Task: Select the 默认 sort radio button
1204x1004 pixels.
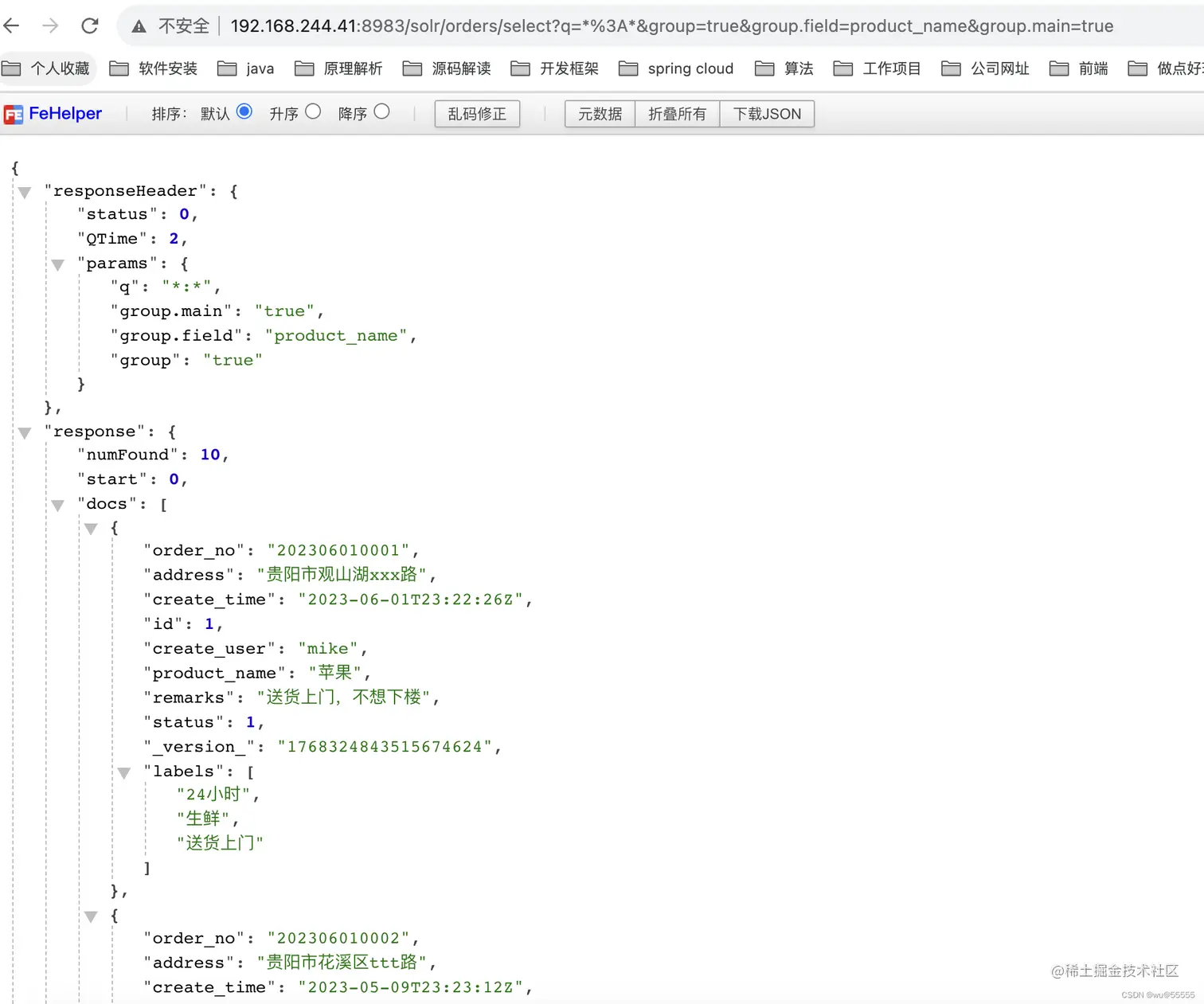Action: pos(244,111)
